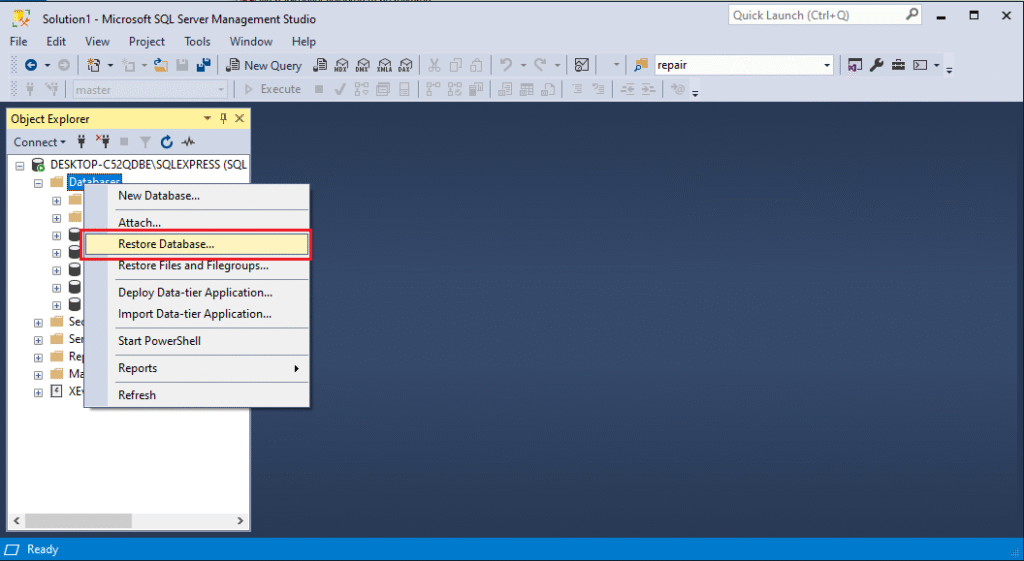
Task: Click the Database Engine Query icon
Action: (x=320, y=65)
